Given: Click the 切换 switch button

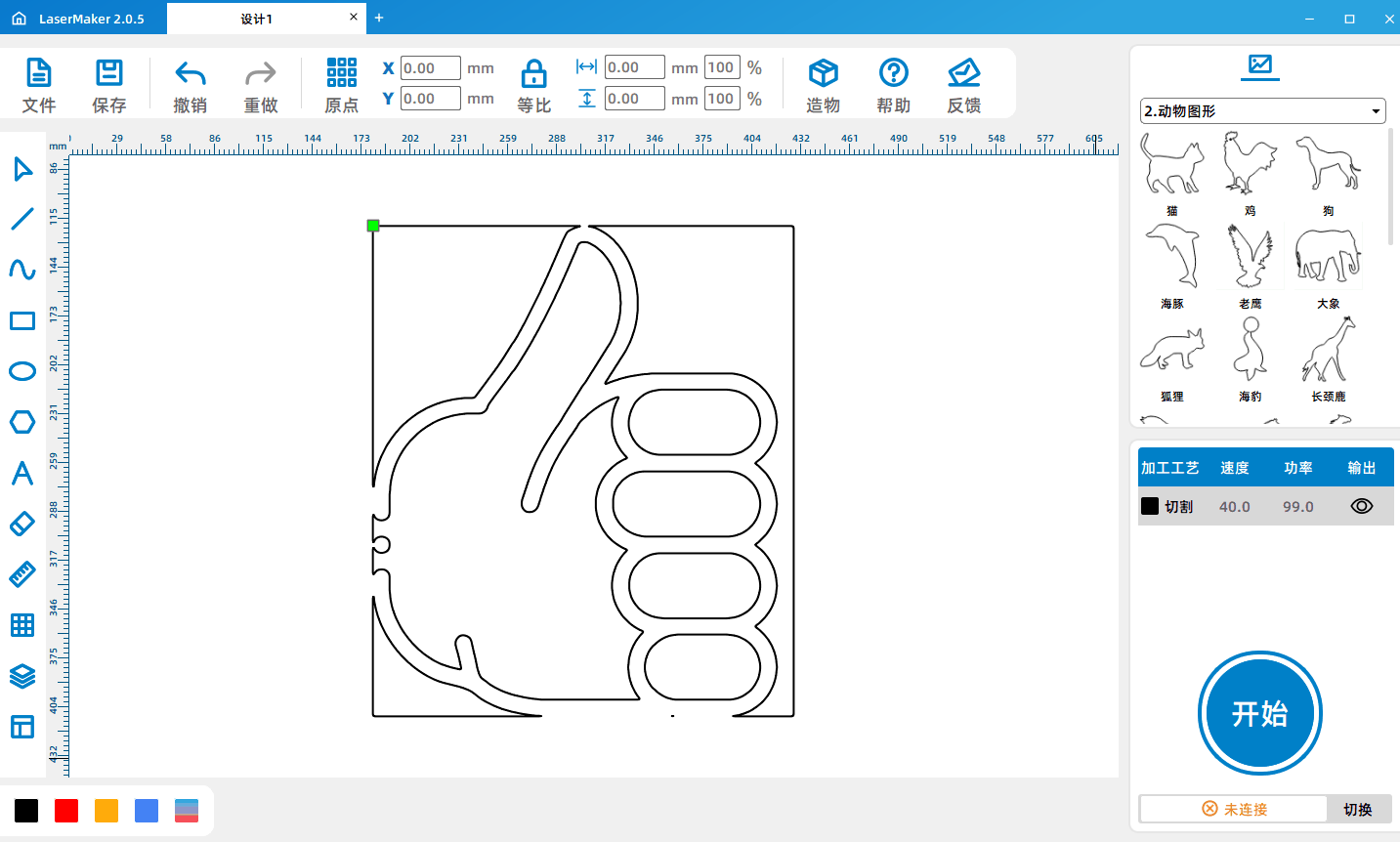Looking at the screenshot, I should [1358, 809].
